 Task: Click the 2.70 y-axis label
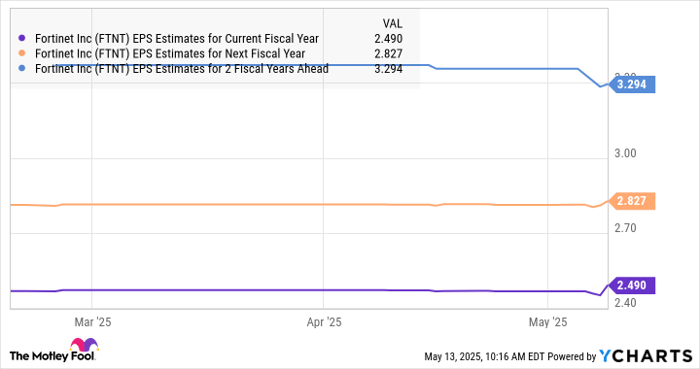point(625,228)
